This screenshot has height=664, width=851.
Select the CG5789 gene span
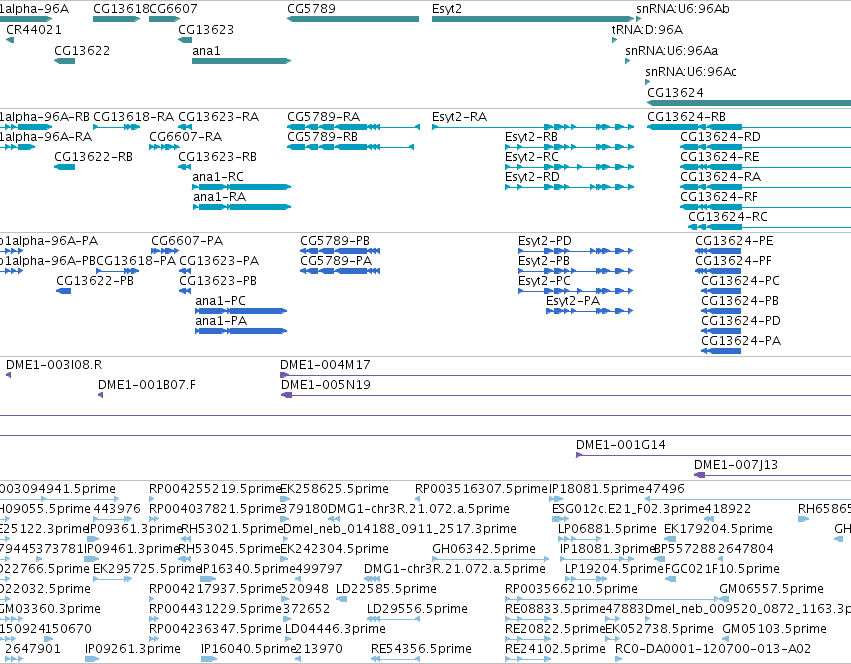(x=353, y=19)
